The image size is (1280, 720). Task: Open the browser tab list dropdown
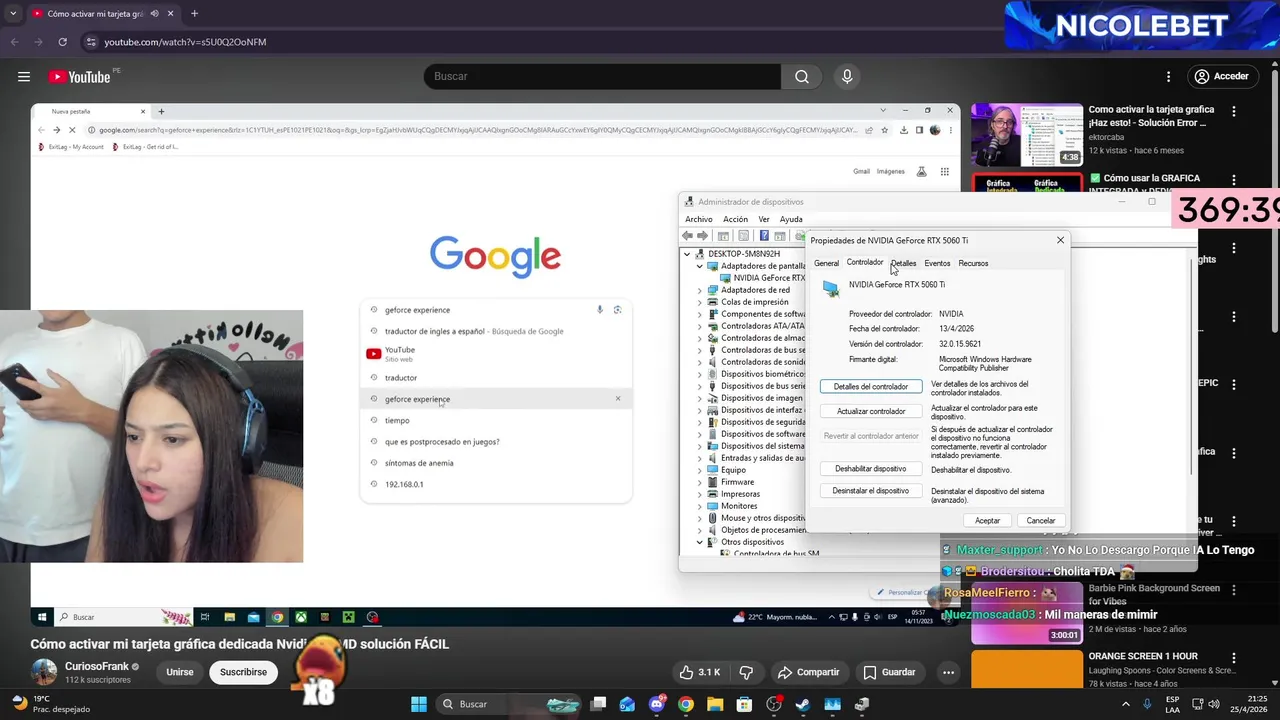pos(13,14)
